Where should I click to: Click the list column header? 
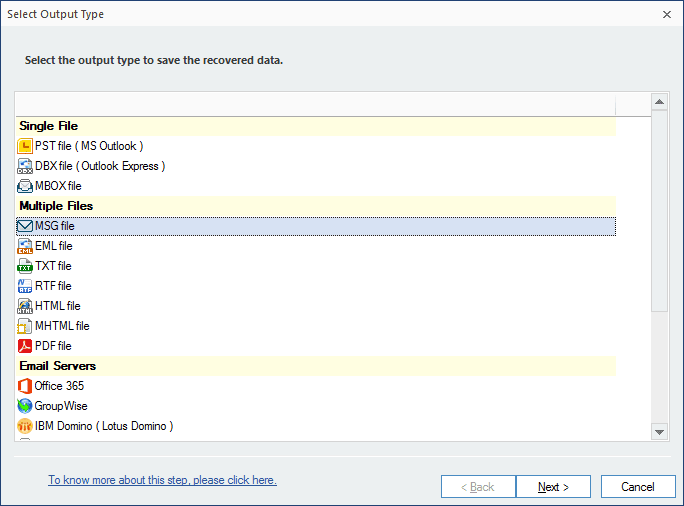click(x=316, y=105)
